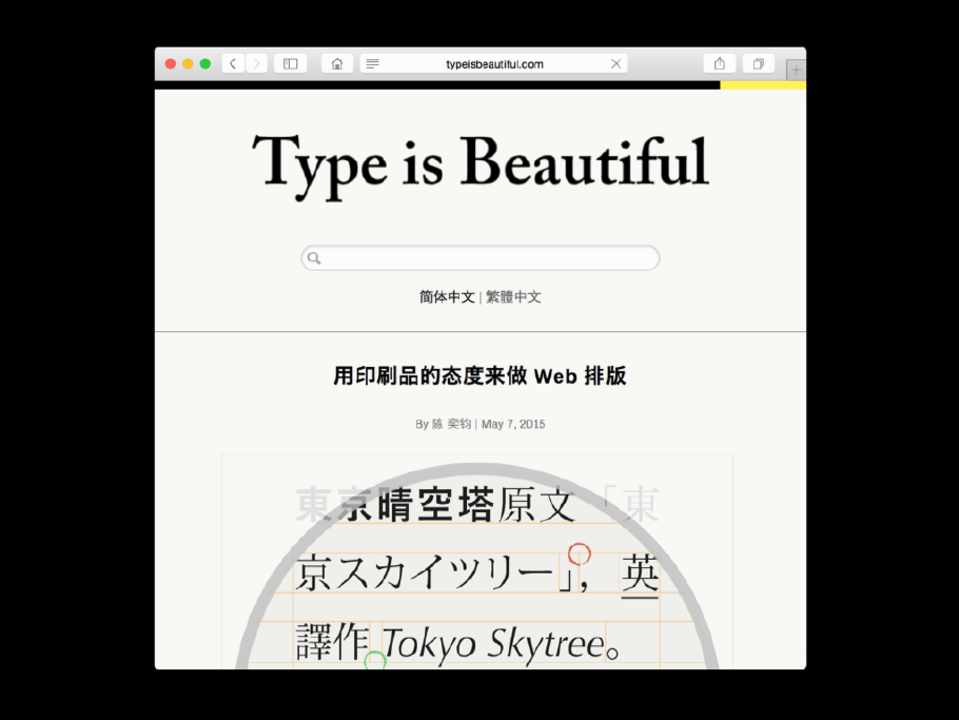The image size is (959, 720).
Task: Focus the site search box
Action: (488, 258)
